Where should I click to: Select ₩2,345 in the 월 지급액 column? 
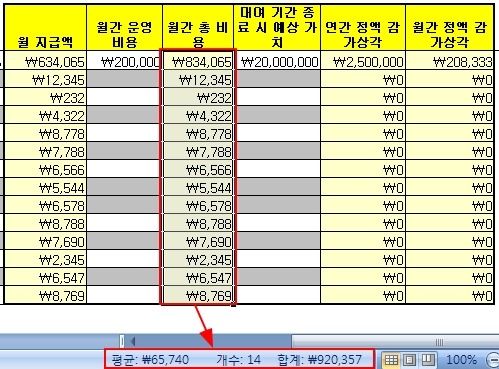coord(45,259)
